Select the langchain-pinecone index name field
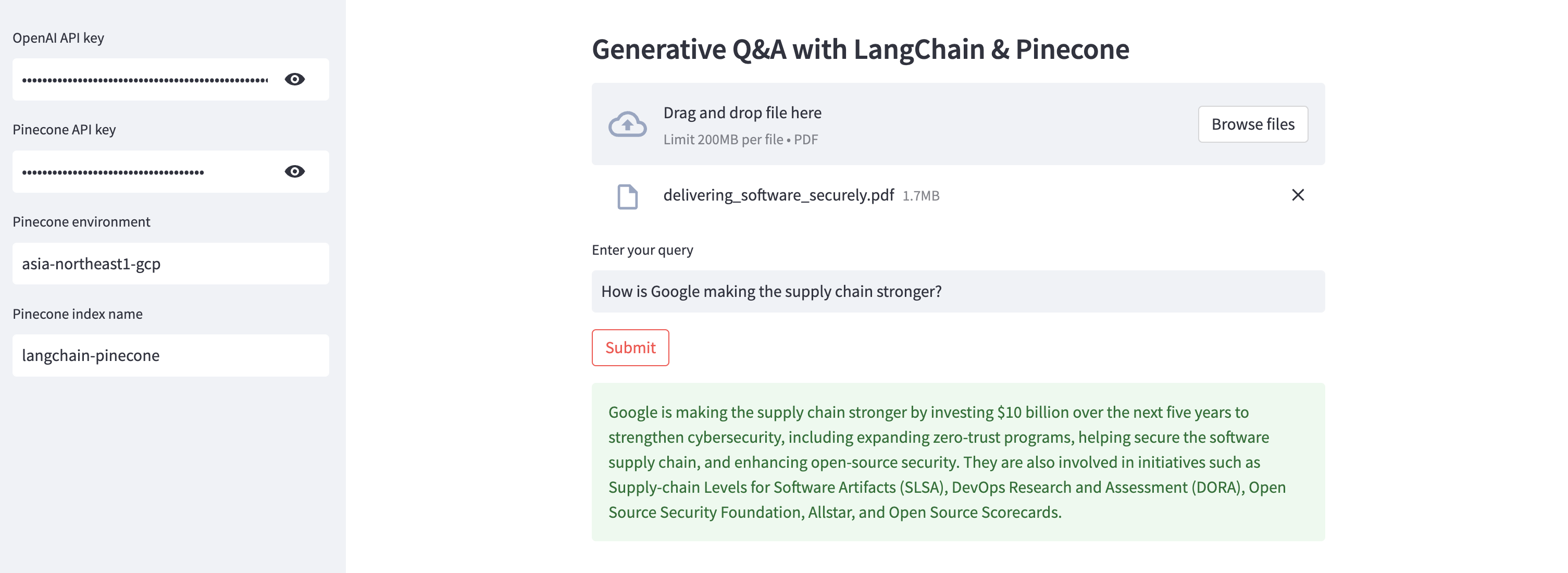 170,355
